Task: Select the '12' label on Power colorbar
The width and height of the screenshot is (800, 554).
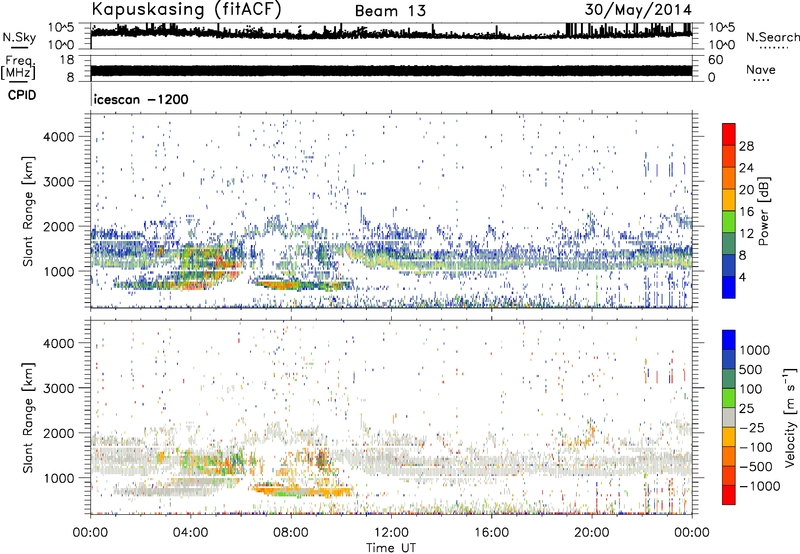Action: [746, 234]
